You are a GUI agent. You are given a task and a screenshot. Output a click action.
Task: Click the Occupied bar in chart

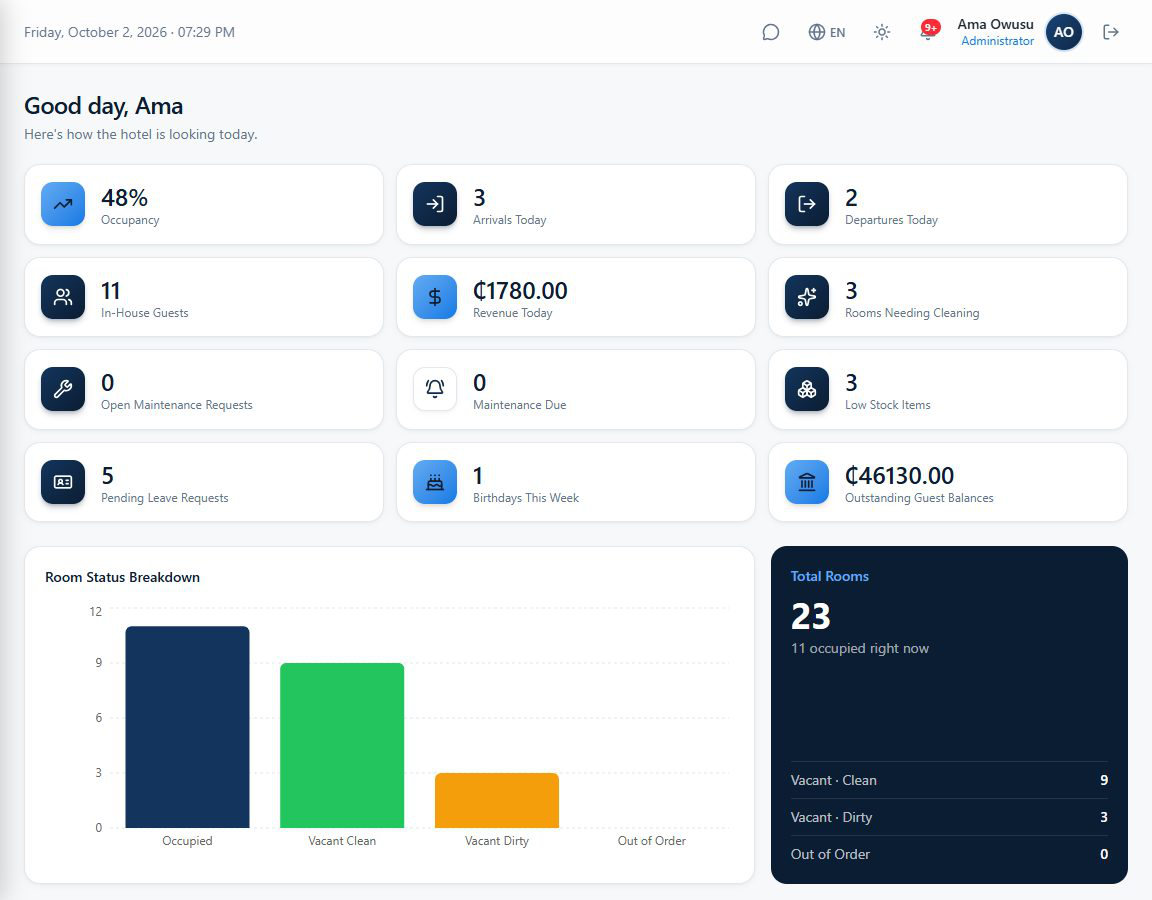point(187,727)
